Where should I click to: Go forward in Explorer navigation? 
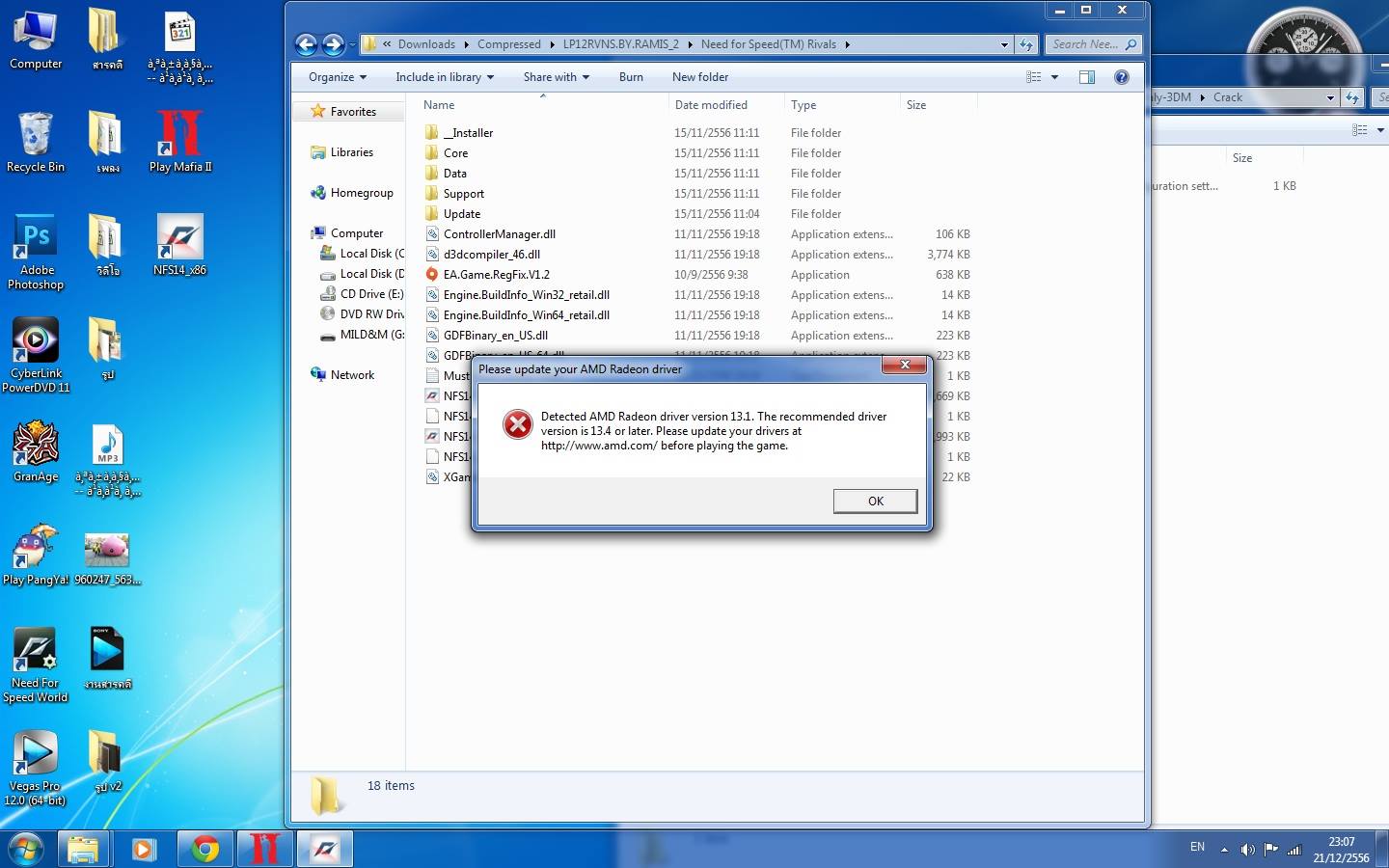coord(333,44)
